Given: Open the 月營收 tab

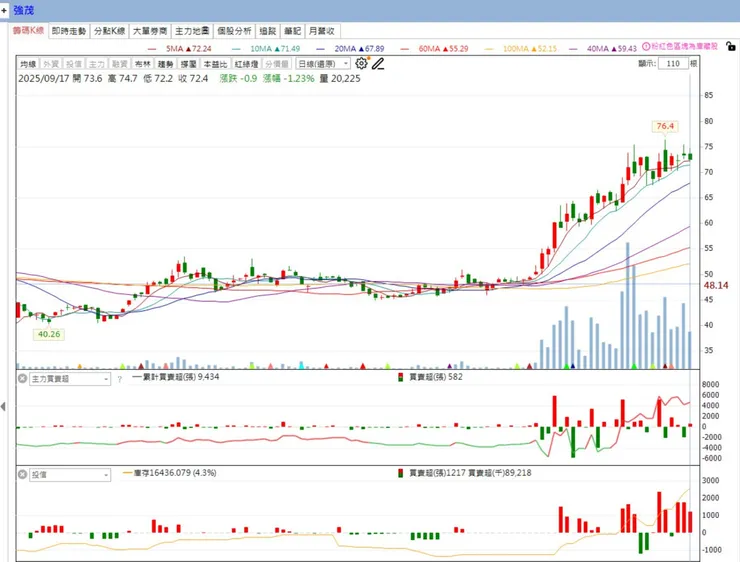Looking at the screenshot, I should click(322, 31).
